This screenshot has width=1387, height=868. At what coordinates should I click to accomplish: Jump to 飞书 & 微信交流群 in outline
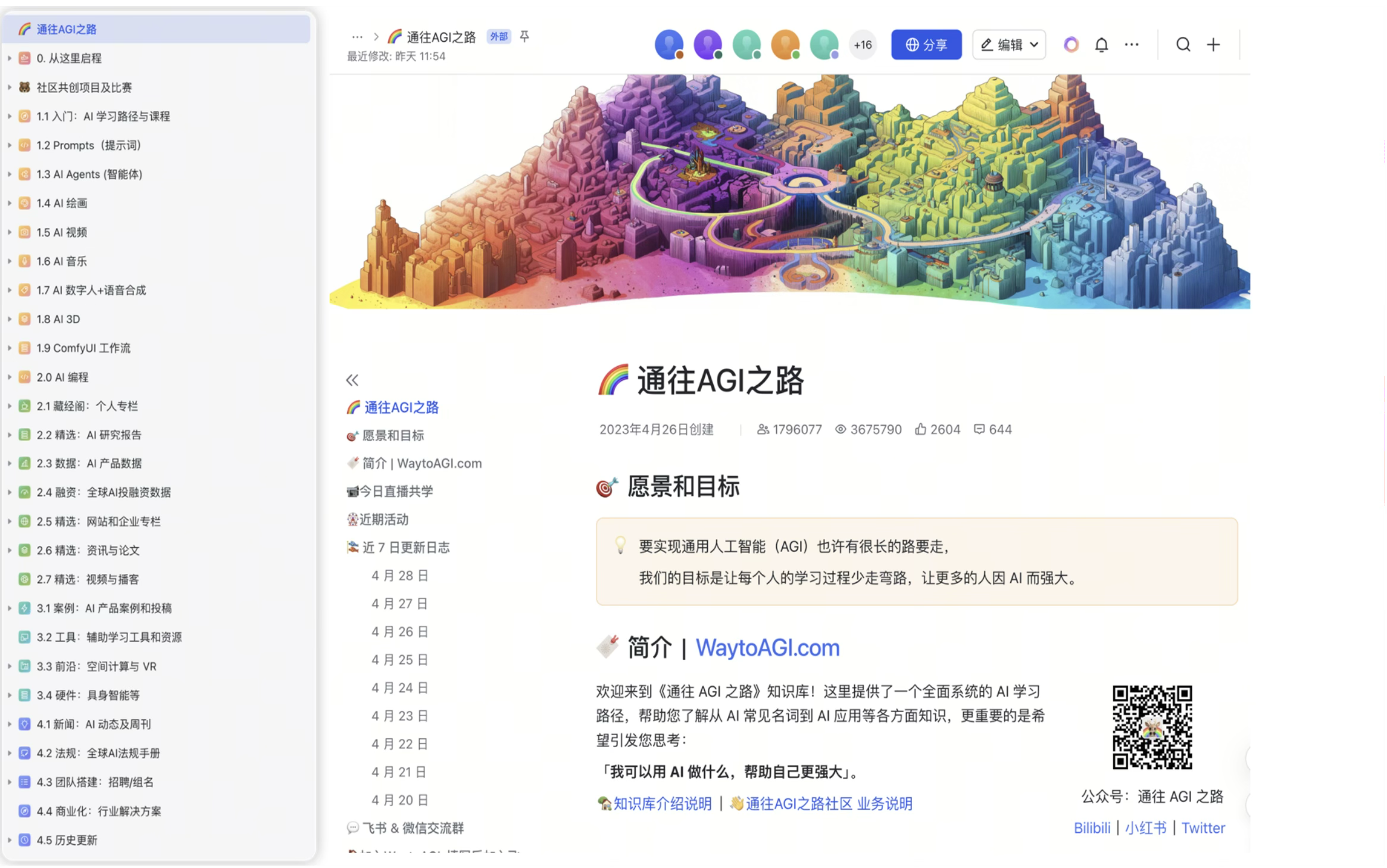405,828
